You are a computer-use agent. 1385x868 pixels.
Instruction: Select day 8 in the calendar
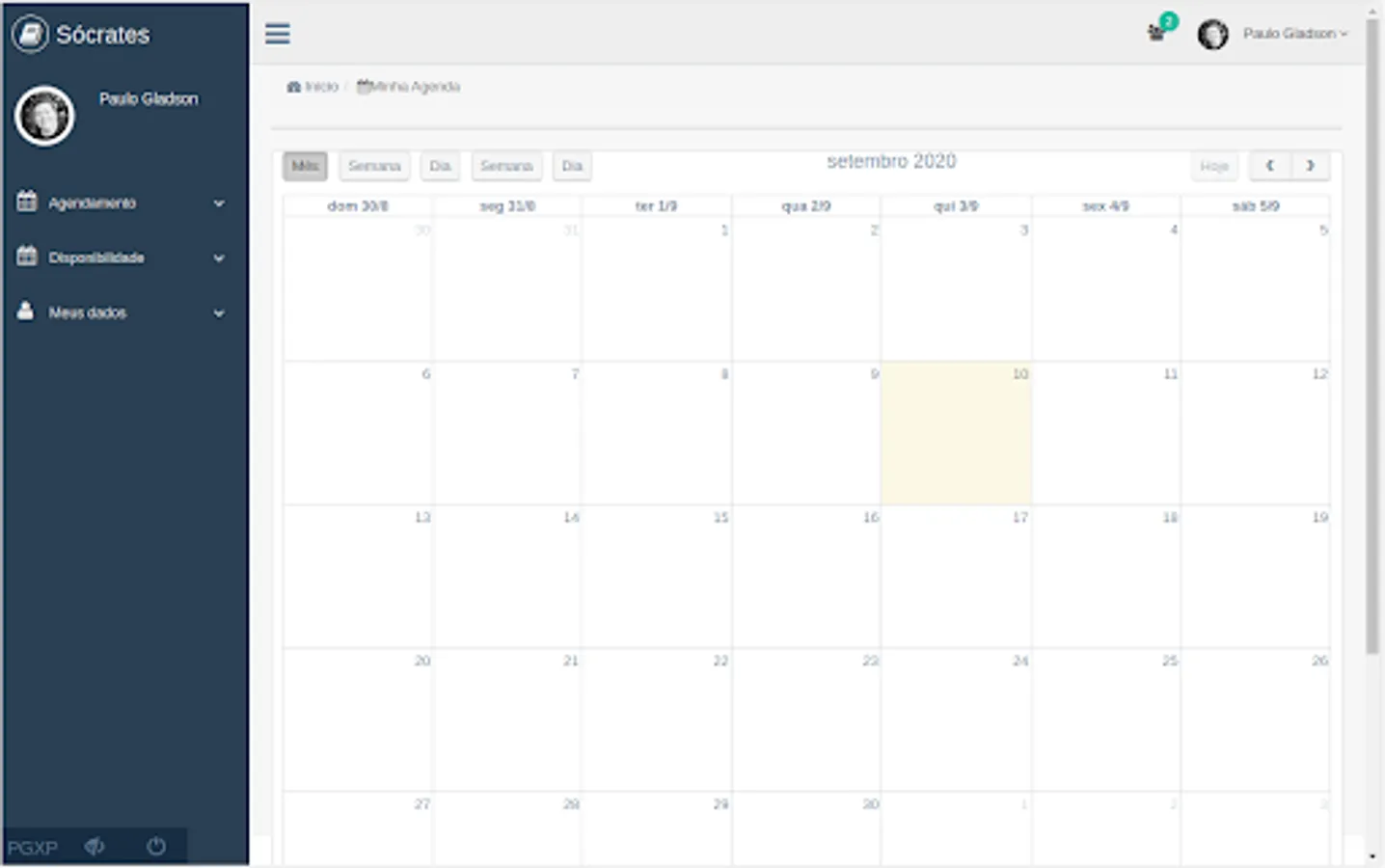click(657, 433)
